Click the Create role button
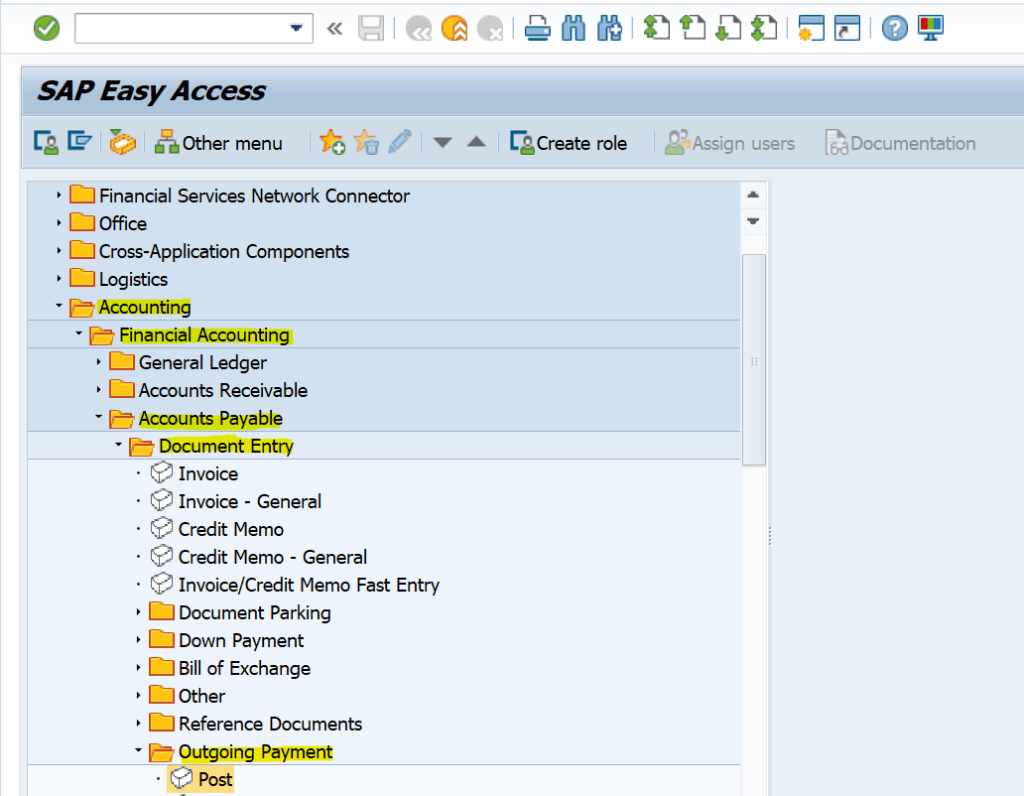This screenshot has height=796, width=1024. tap(569, 143)
